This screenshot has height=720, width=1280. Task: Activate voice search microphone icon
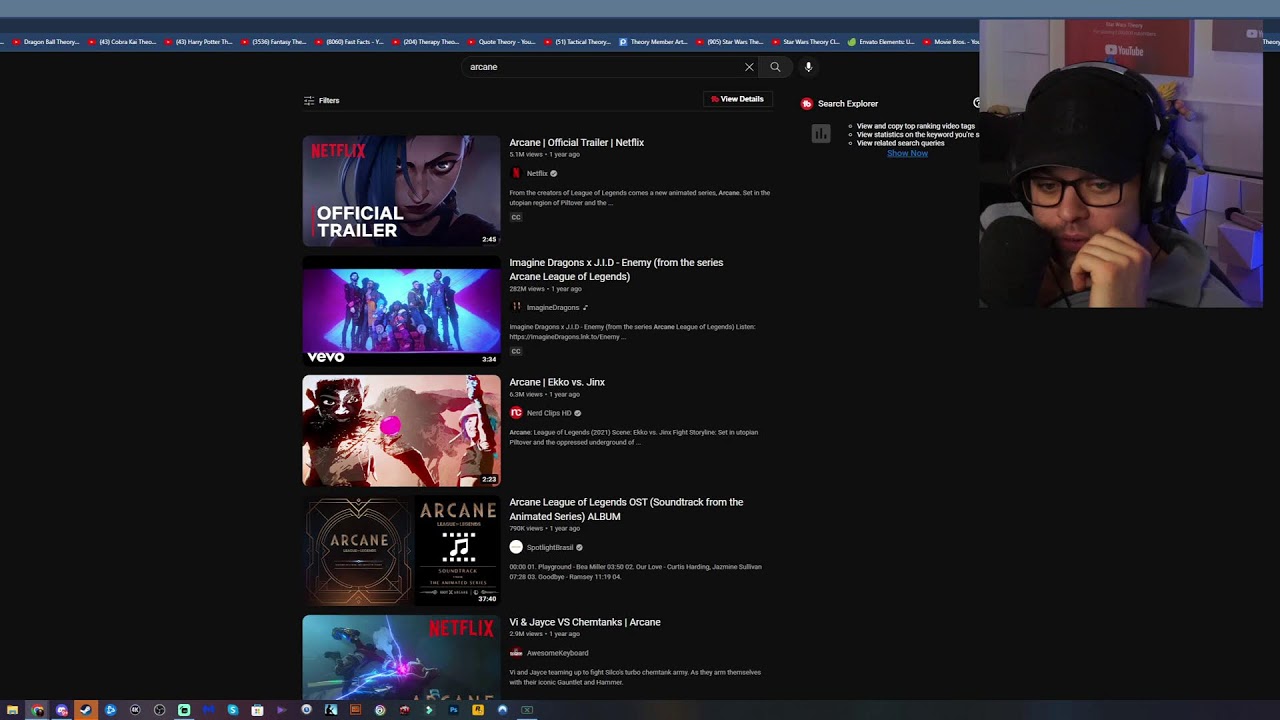[x=808, y=67]
